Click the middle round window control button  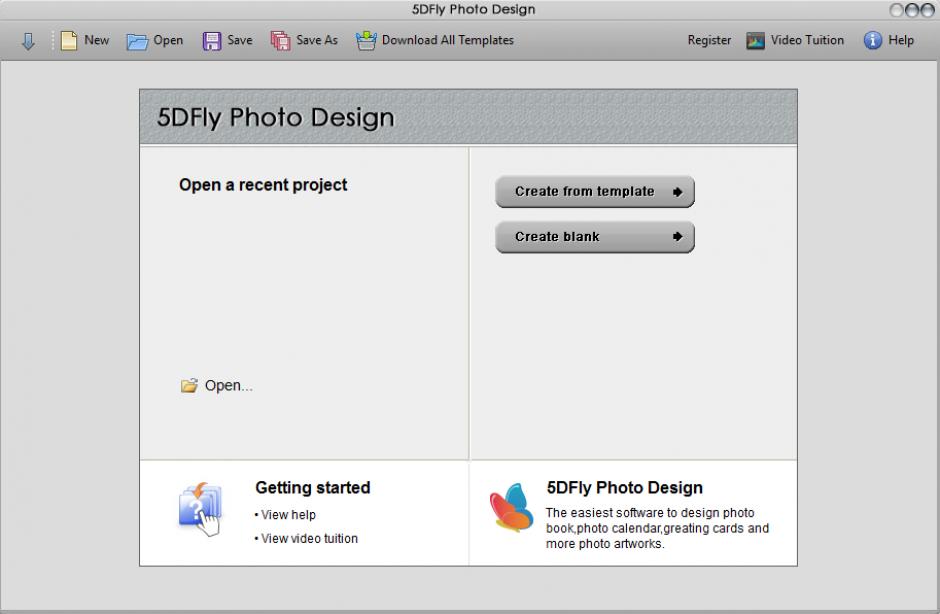point(912,10)
